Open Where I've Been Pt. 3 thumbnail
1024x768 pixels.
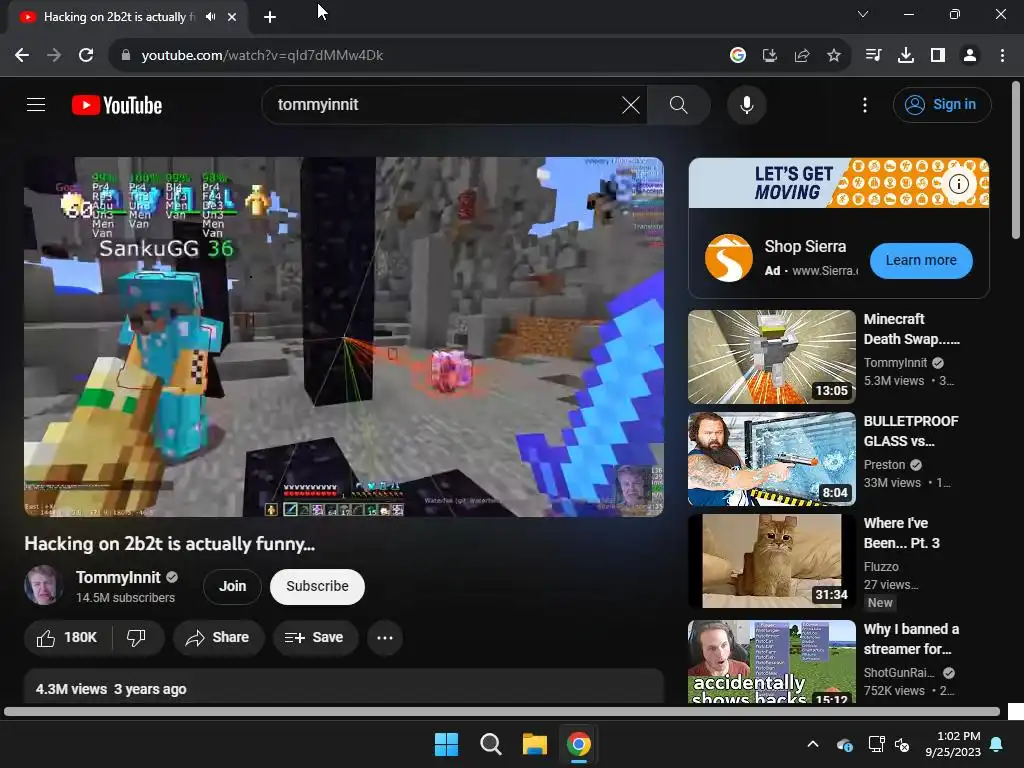pyautogui.click(x=771, y=560)
